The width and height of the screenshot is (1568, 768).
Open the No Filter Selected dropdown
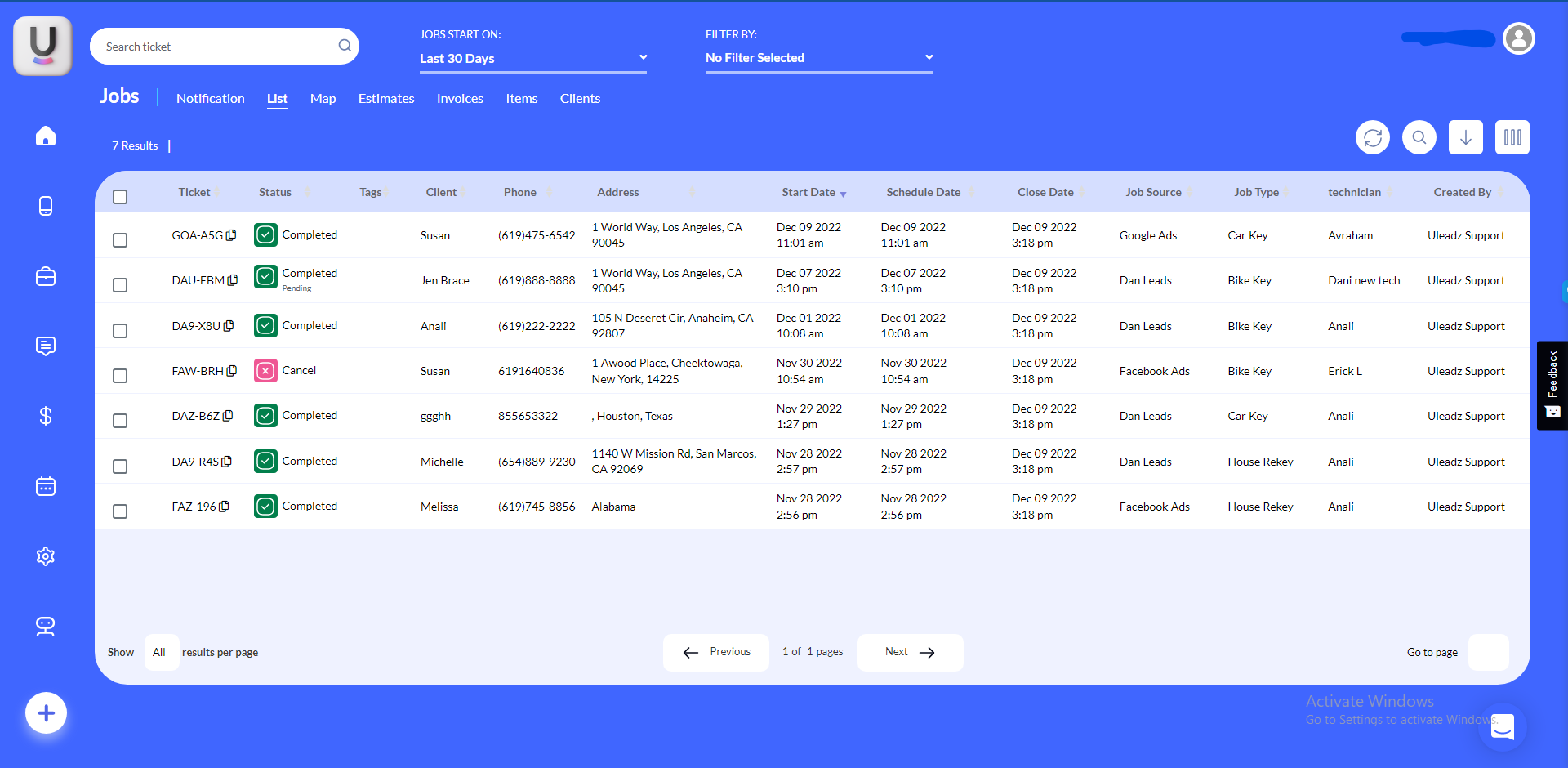coord(818,58)
